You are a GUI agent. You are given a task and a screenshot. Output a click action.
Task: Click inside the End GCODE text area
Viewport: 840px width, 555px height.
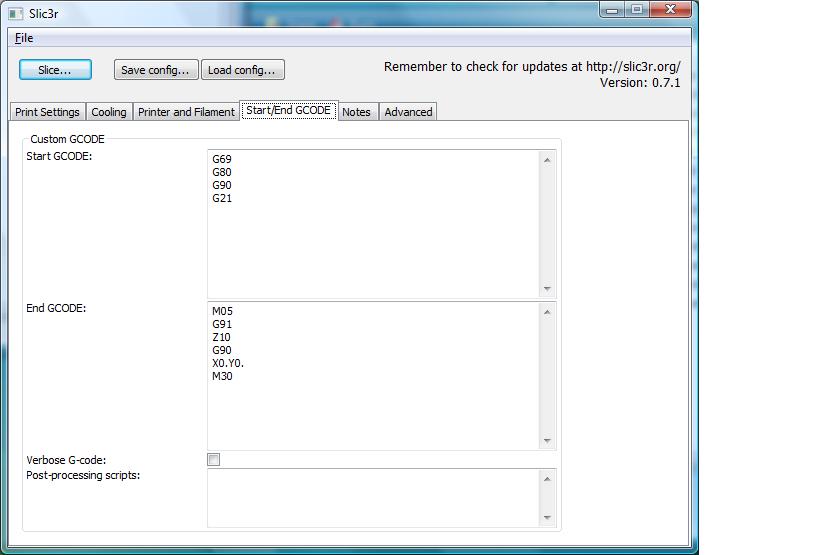click(x=370, y=400)
